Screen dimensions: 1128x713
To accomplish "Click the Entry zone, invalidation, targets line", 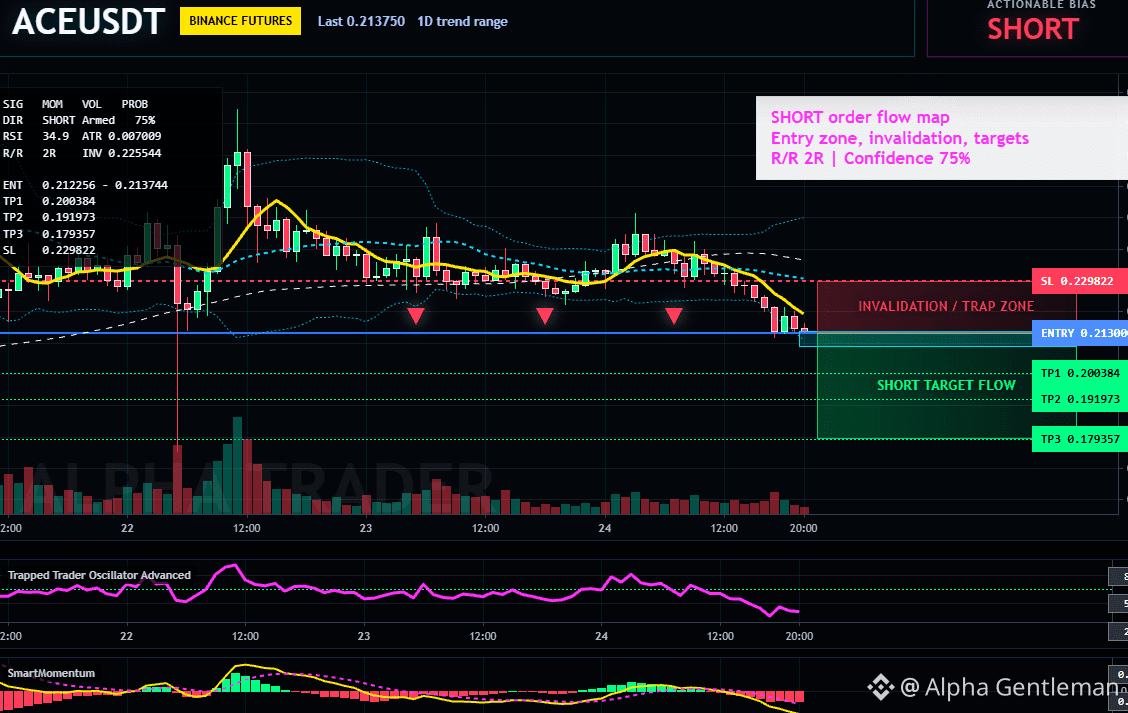I will pos(899,138).
